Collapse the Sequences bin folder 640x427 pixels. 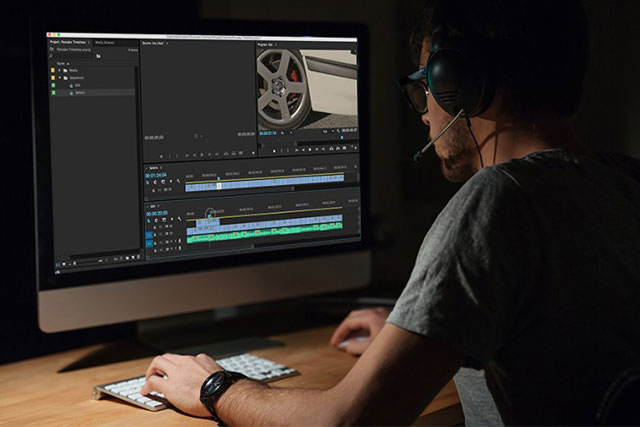61,78
